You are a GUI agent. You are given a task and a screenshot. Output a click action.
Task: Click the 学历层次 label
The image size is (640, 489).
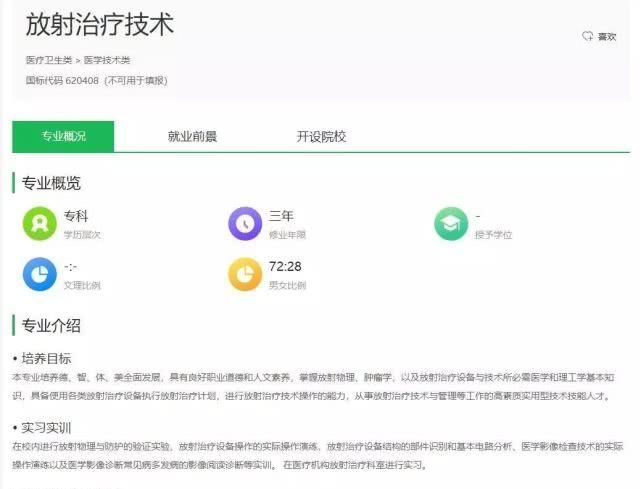[x=82, y=235]
